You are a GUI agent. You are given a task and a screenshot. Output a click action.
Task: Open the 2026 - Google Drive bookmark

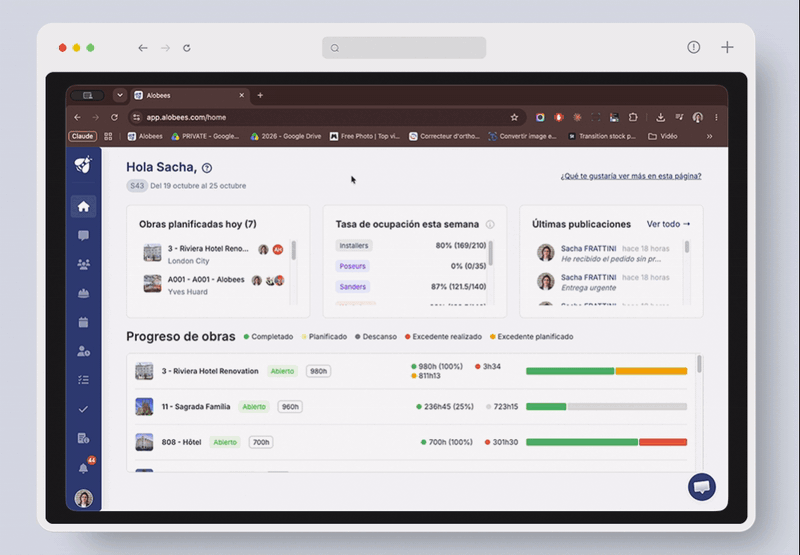(286, 136)
